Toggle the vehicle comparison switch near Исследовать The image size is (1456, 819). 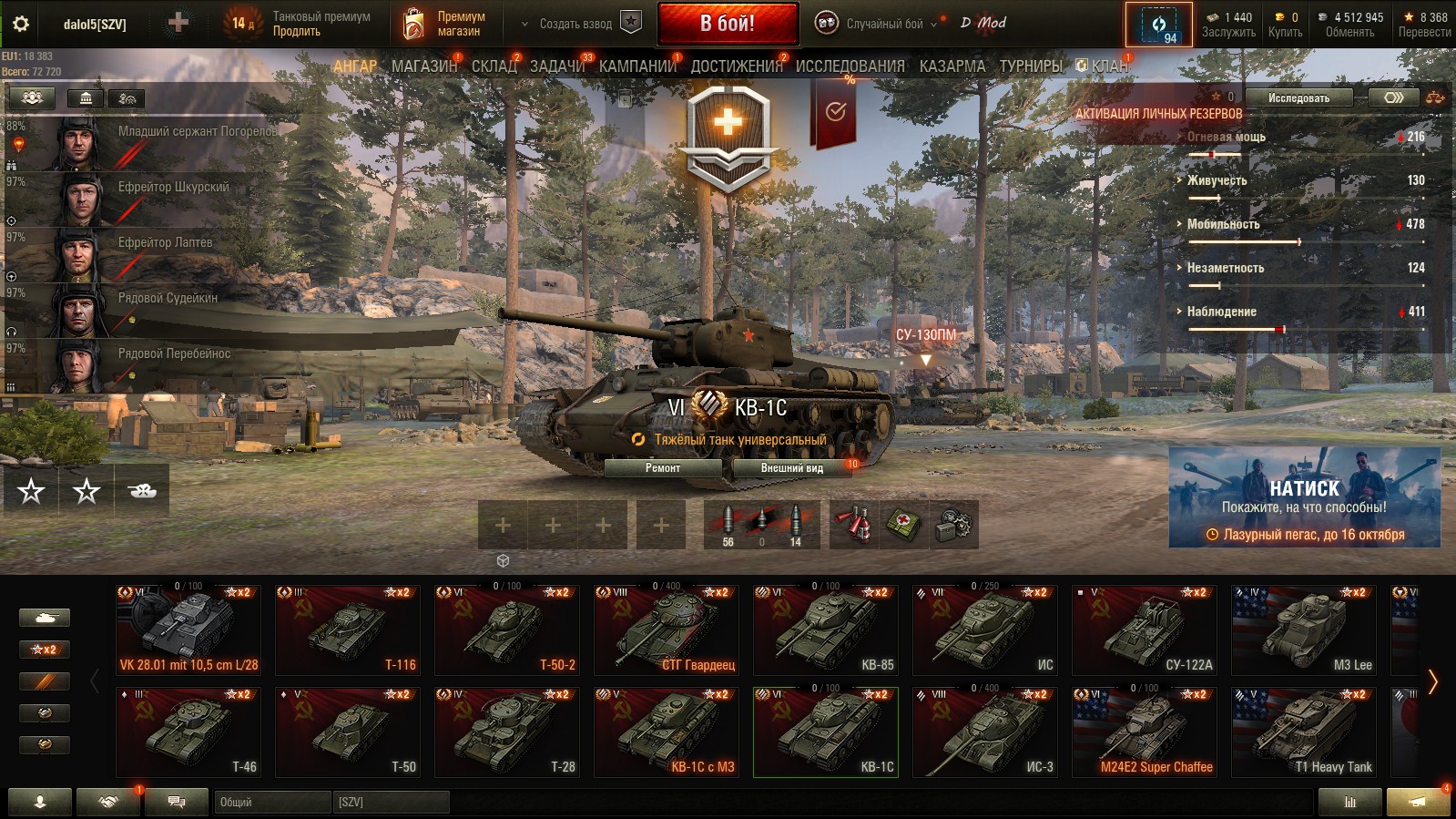coord(1393,97)
